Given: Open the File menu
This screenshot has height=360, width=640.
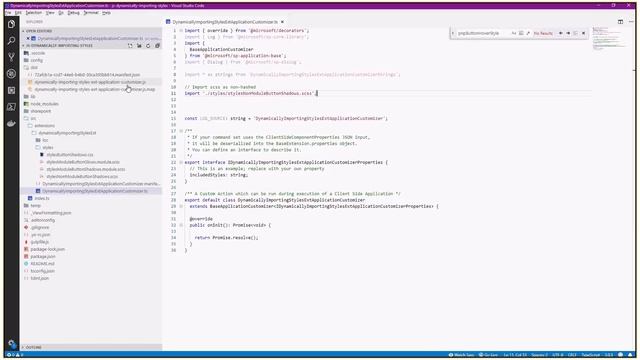Looking at the screenshot, I should click(x=8, y=13).
